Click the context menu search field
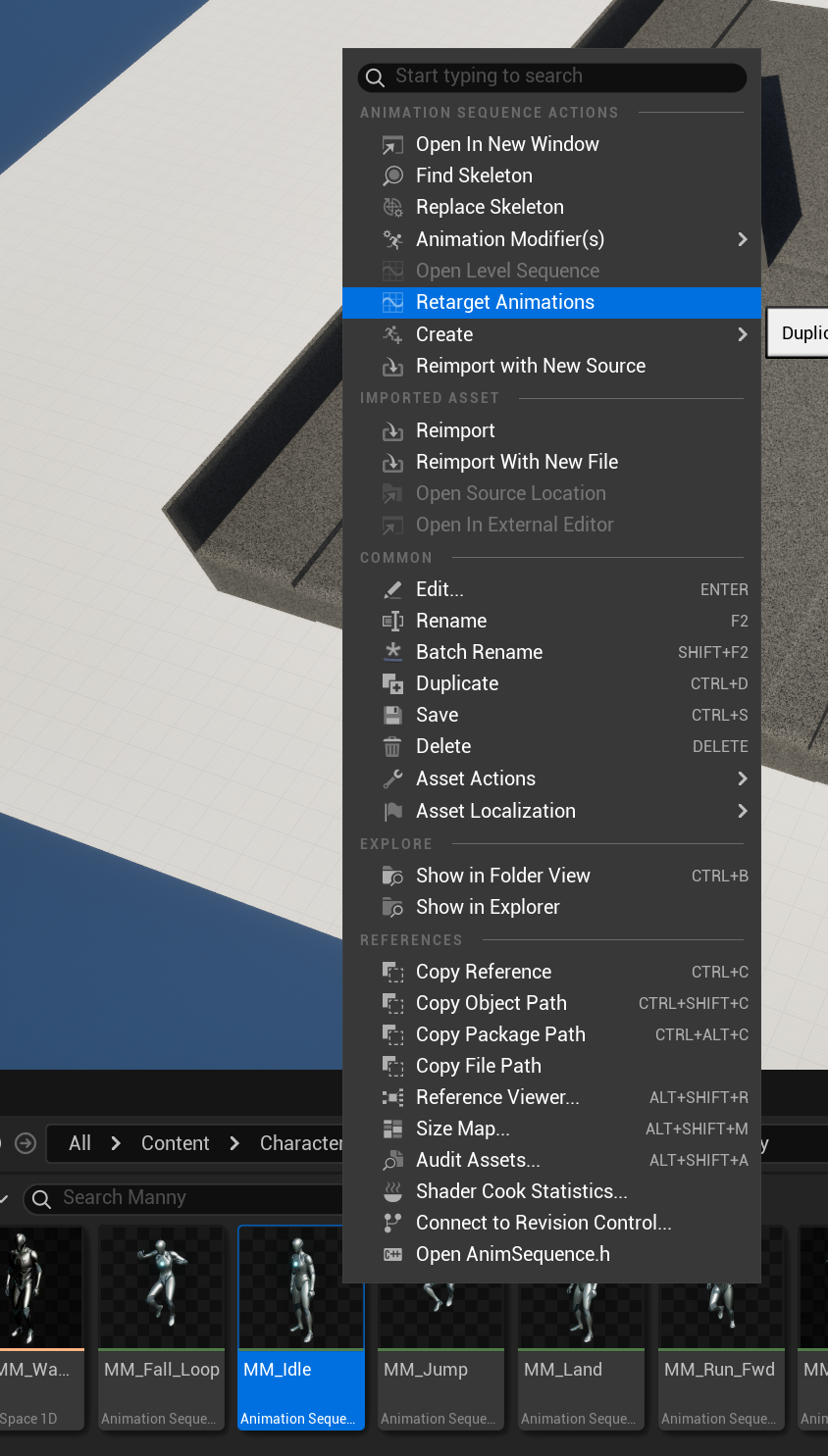Image resolution: width=828 pixels, height=1456 pixels. click(552, 76)
